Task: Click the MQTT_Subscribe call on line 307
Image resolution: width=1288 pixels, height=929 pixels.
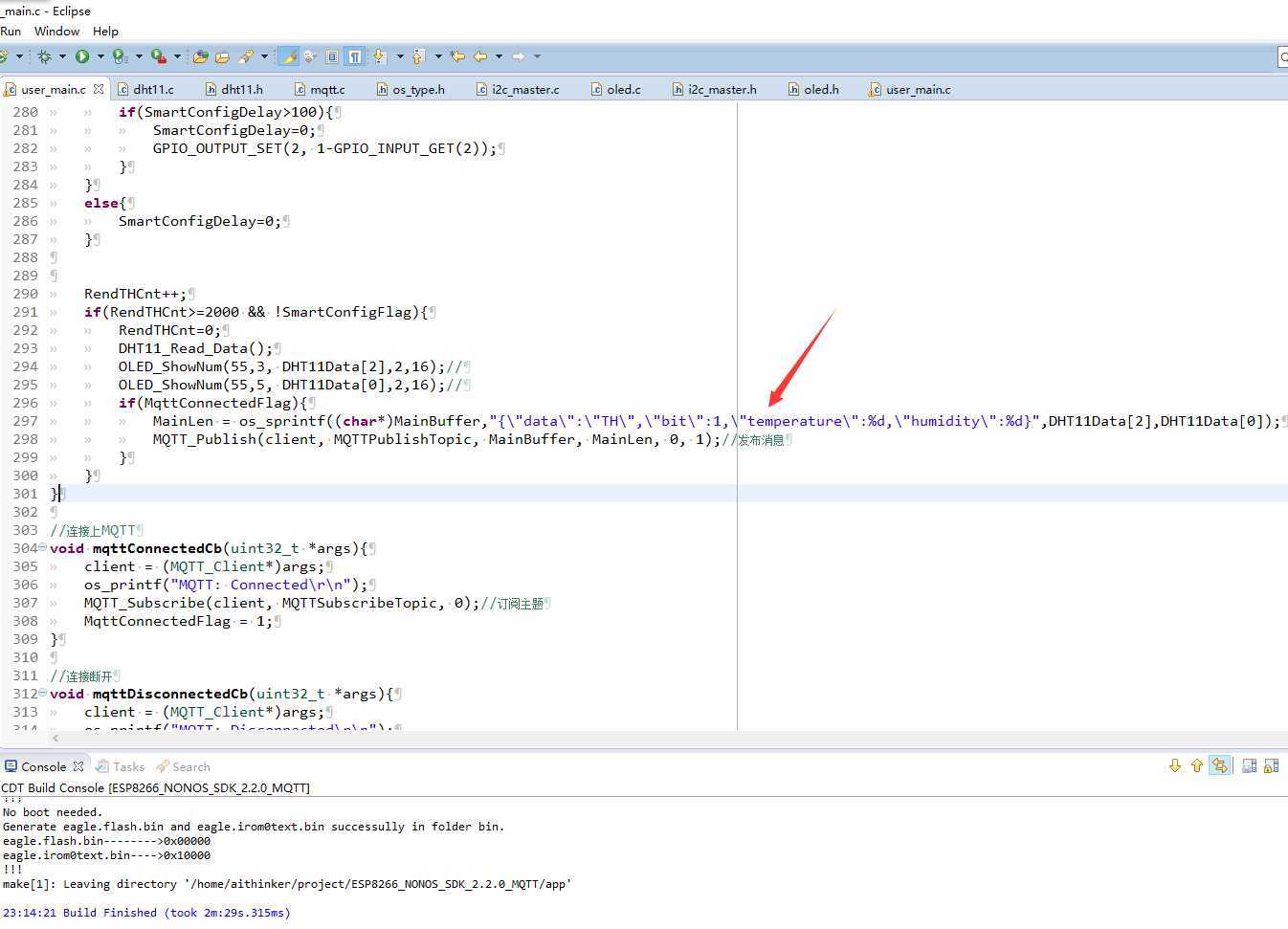Action: [144, 603]
